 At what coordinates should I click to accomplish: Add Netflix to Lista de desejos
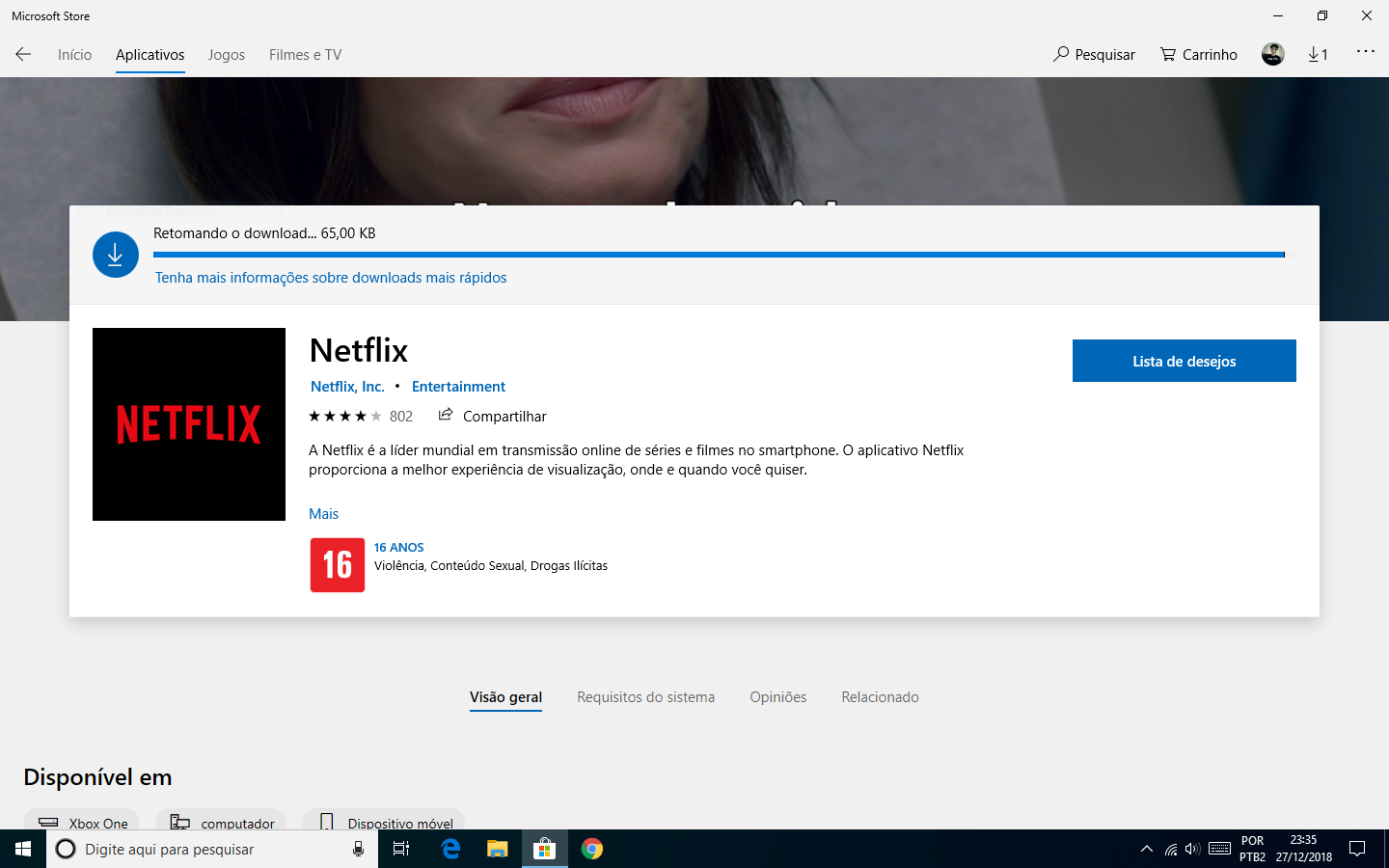click(x=1185, y=361)
